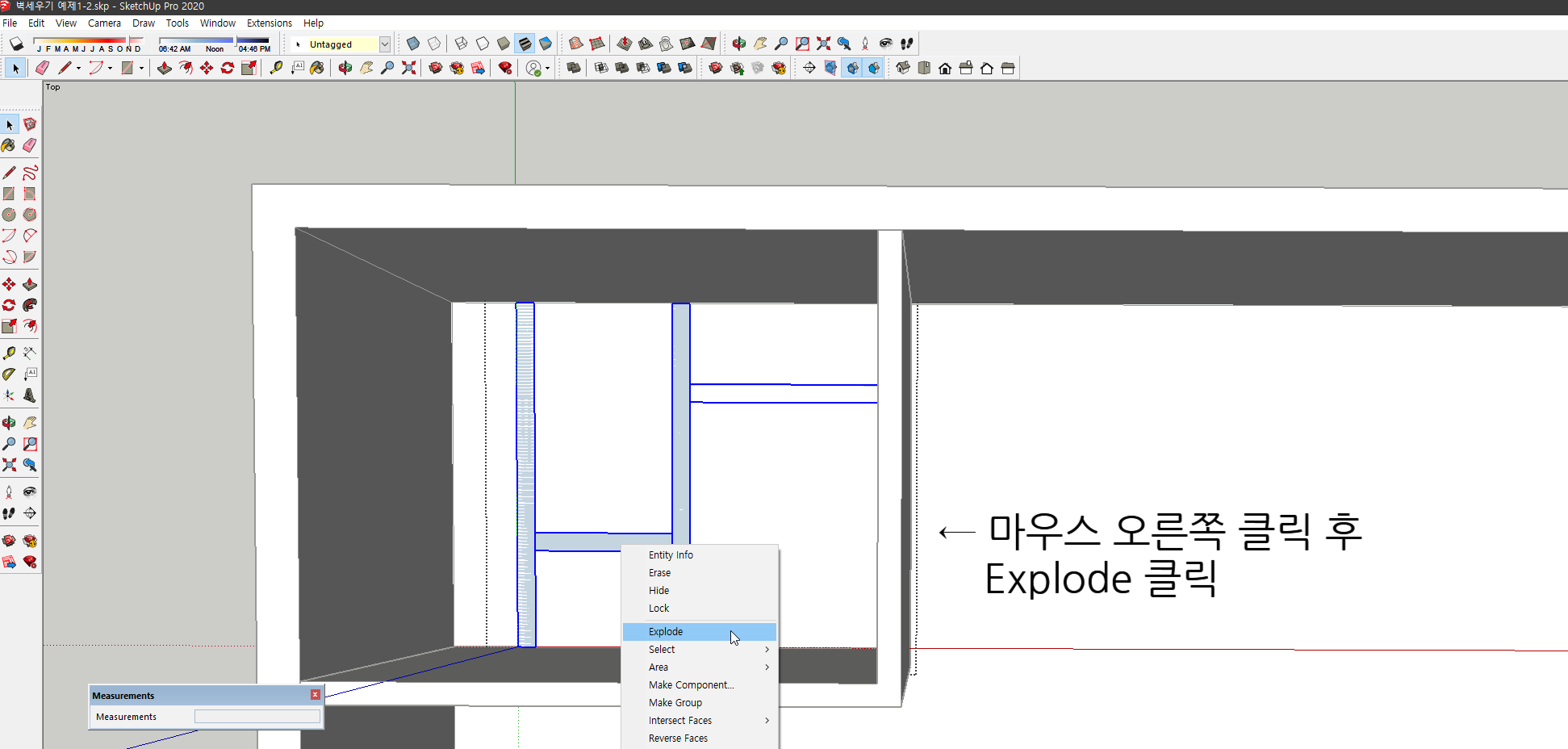Toggle the Shaded With Textures style

[x=525, y=44]
